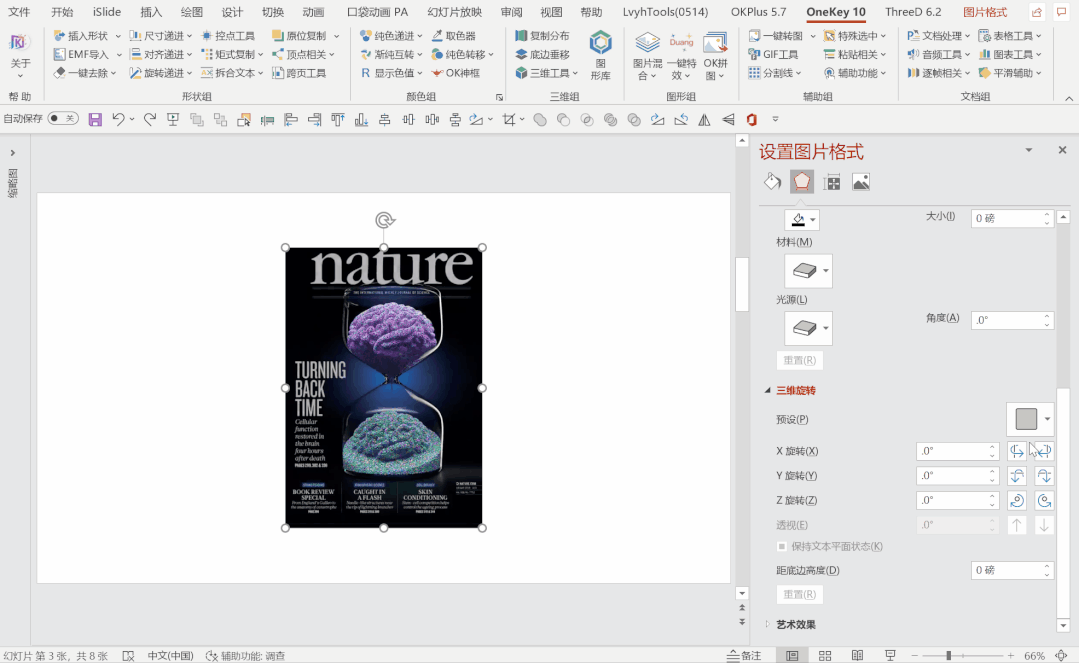Click 图形库 shape library icon
Image resolution: width=1079 pixels, height=663 pixels.
coord(600,55)
